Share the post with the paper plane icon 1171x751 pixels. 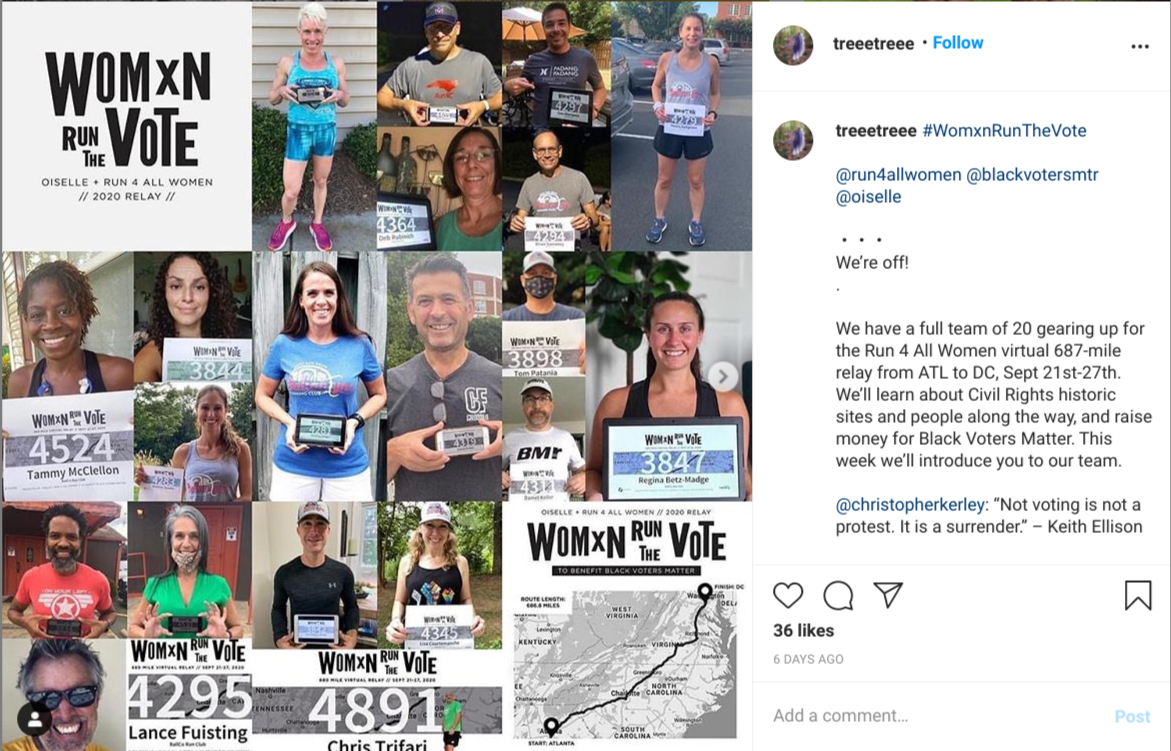pyautogui.click(x=888, y=594)
